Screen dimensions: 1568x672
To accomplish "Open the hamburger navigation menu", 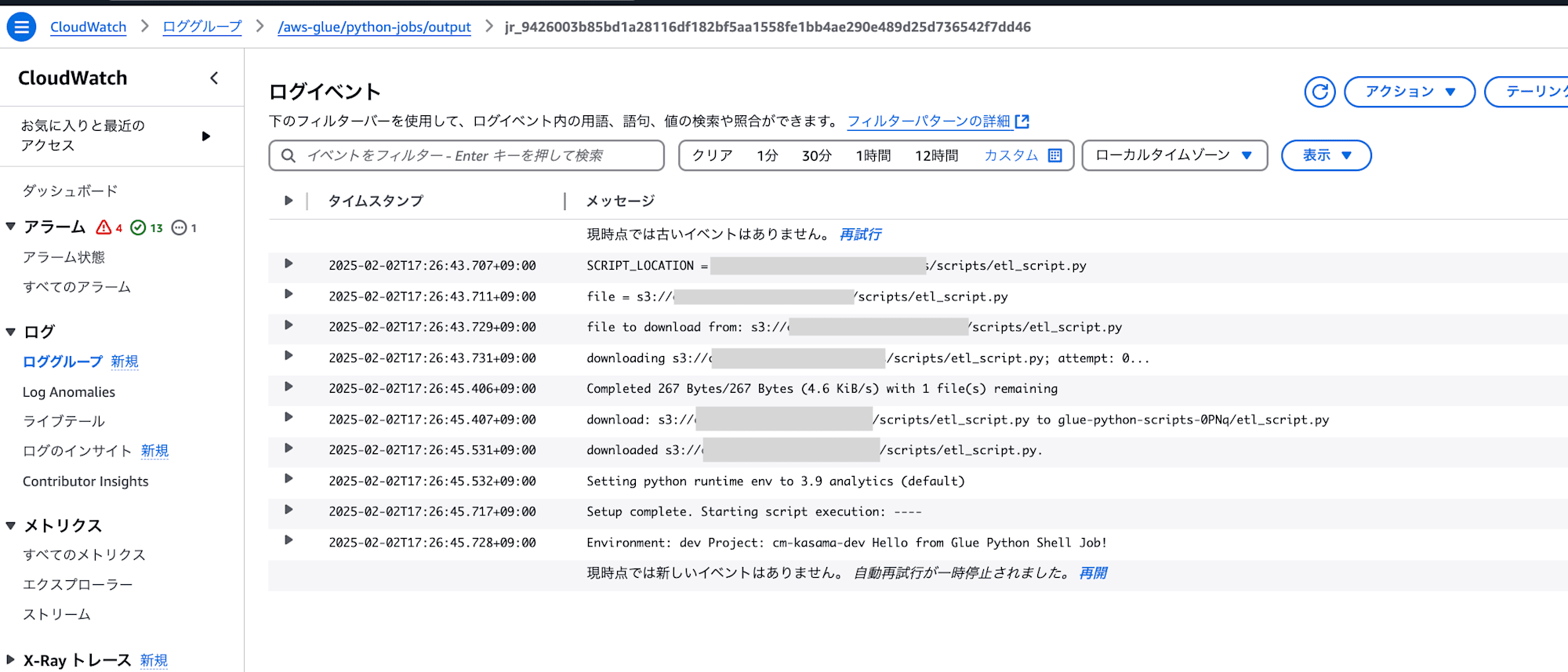I will tap(21, 27).
